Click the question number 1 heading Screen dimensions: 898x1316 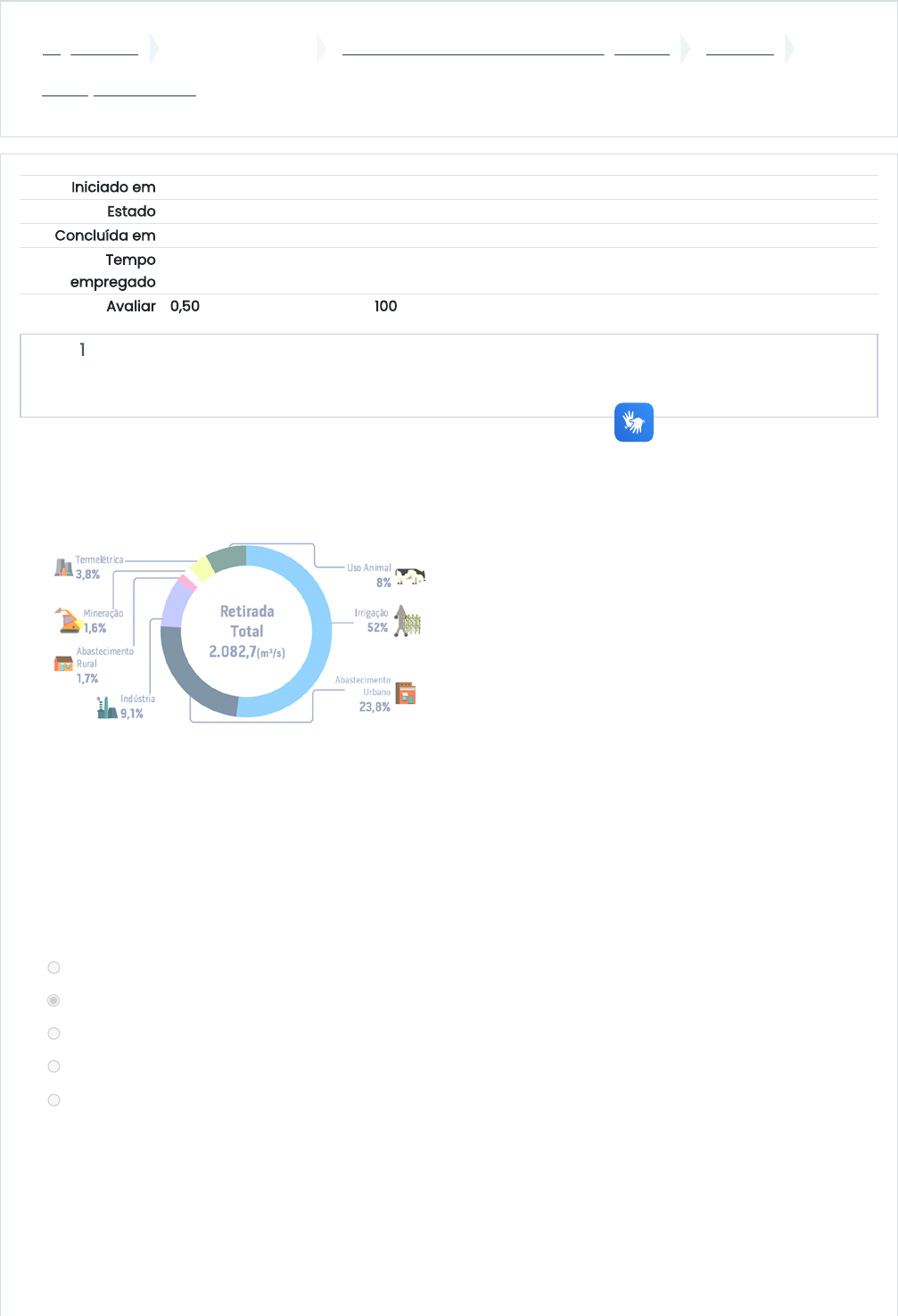tap(82, 350)
